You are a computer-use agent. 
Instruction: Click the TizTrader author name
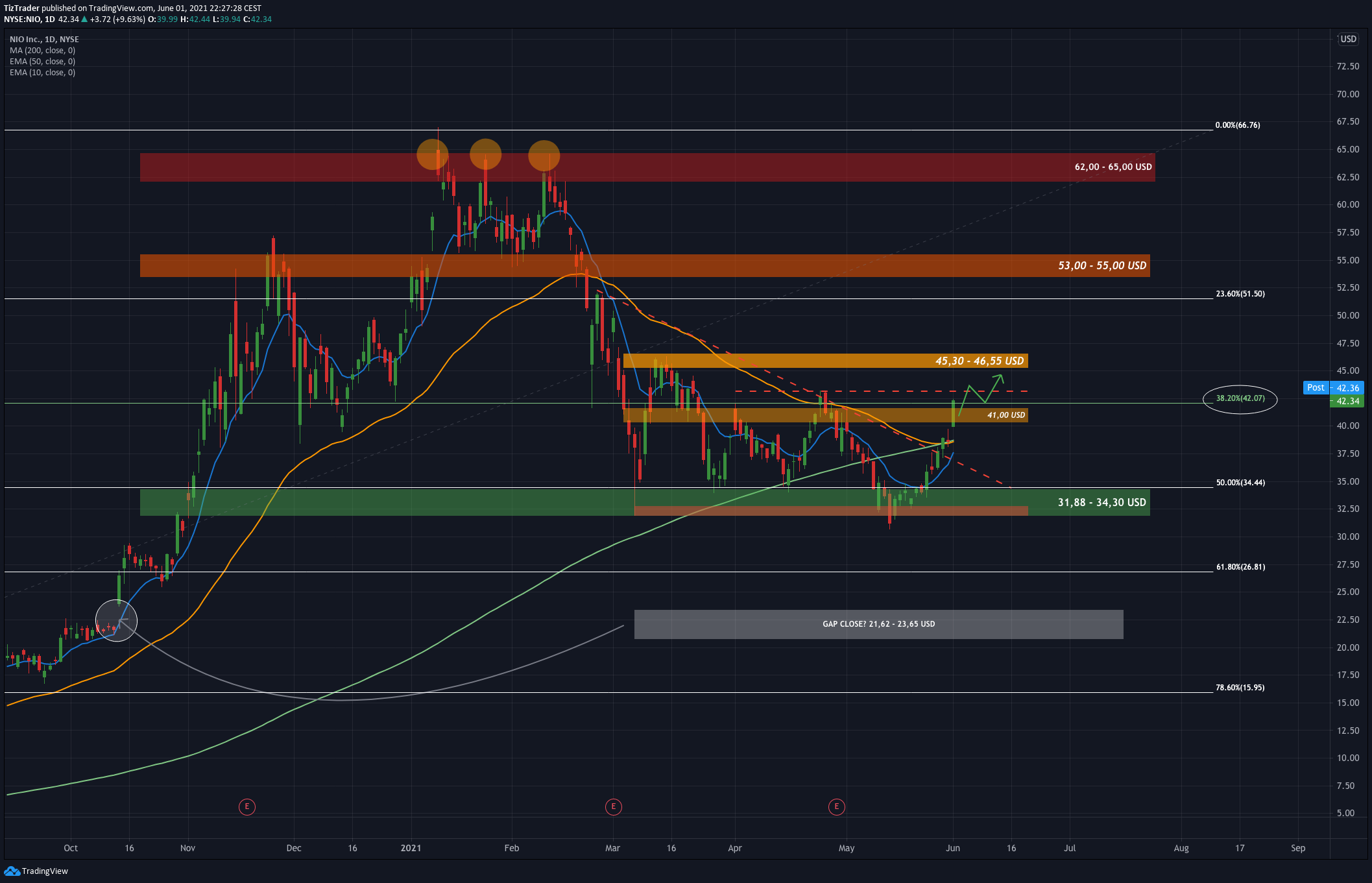coord(21,8)
